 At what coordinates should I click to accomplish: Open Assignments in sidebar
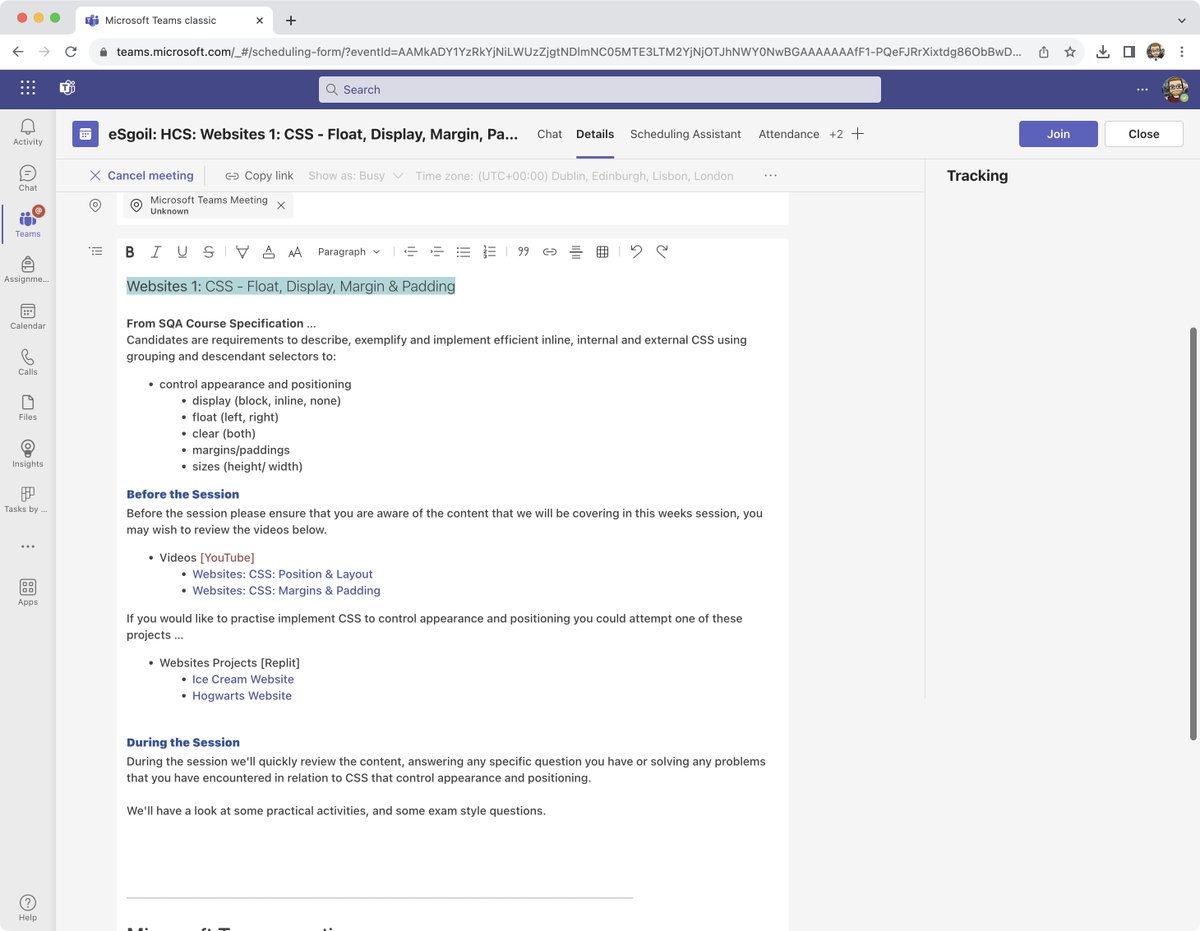coord(27,270)
